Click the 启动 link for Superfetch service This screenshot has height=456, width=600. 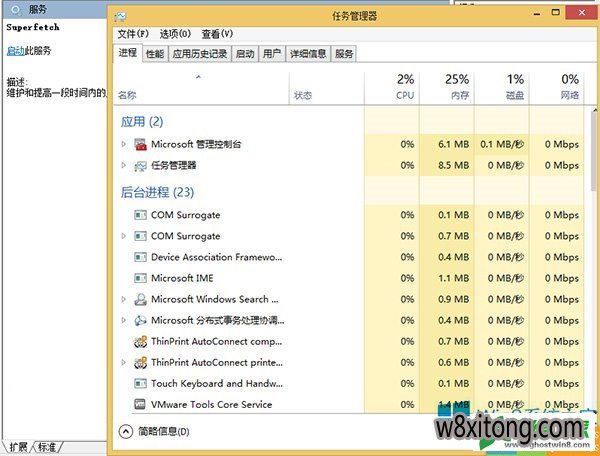pyautogui.click(x=13, y=50)
